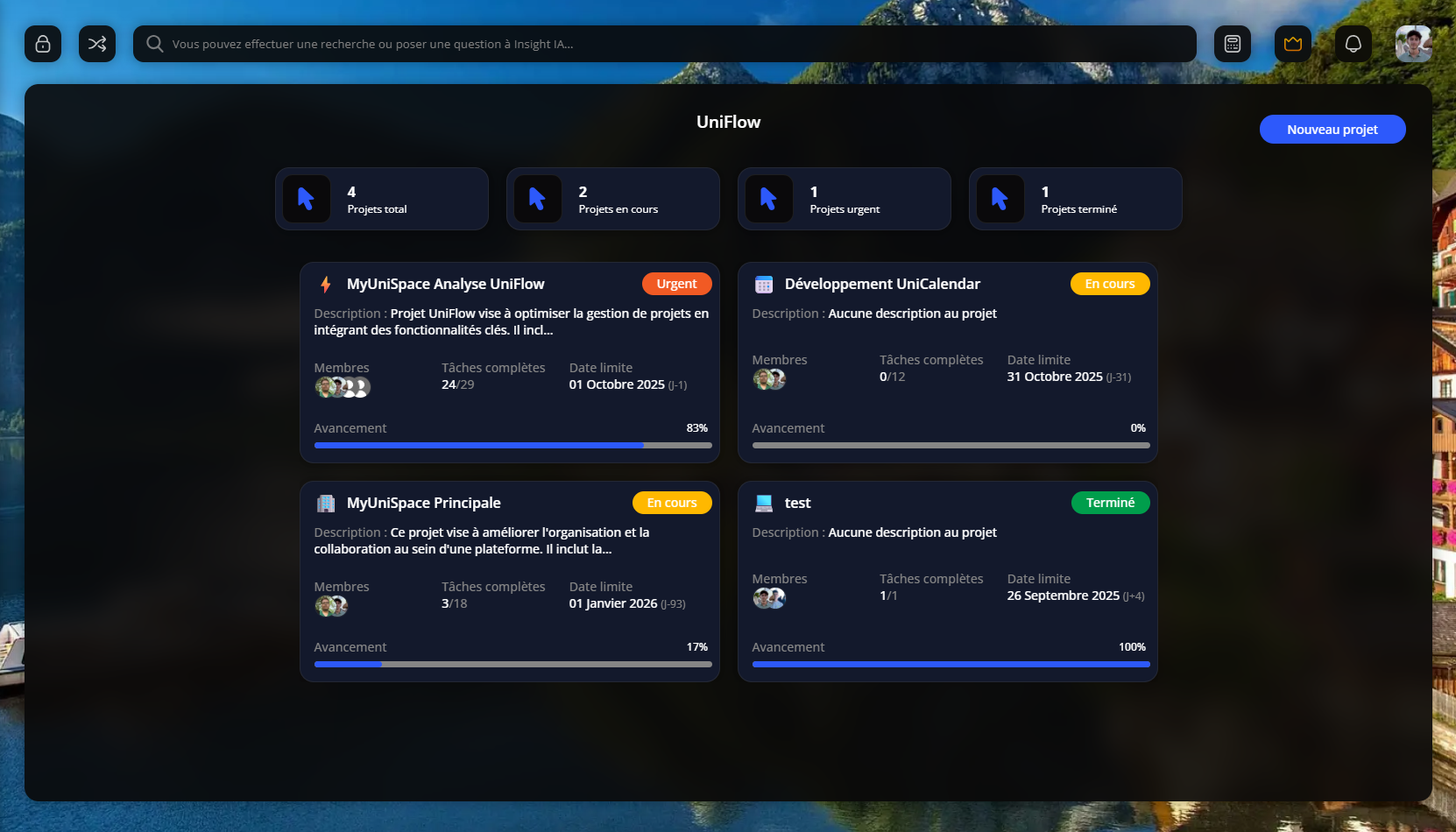Click the Urgent status badge

click(676, 284)
